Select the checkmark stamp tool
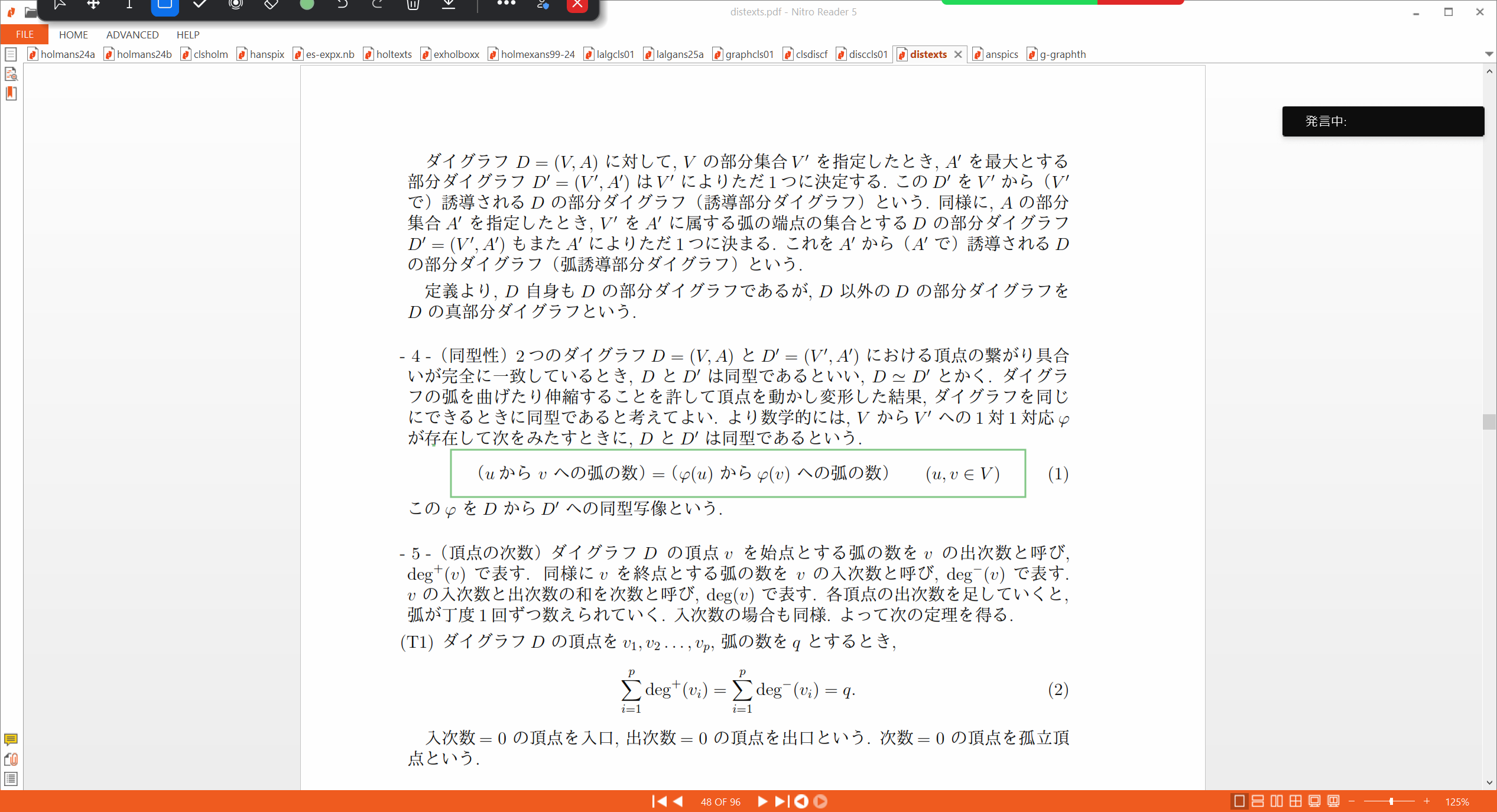Image resolution: width=1497 pixels, height=812 pixels. [200, 5]
